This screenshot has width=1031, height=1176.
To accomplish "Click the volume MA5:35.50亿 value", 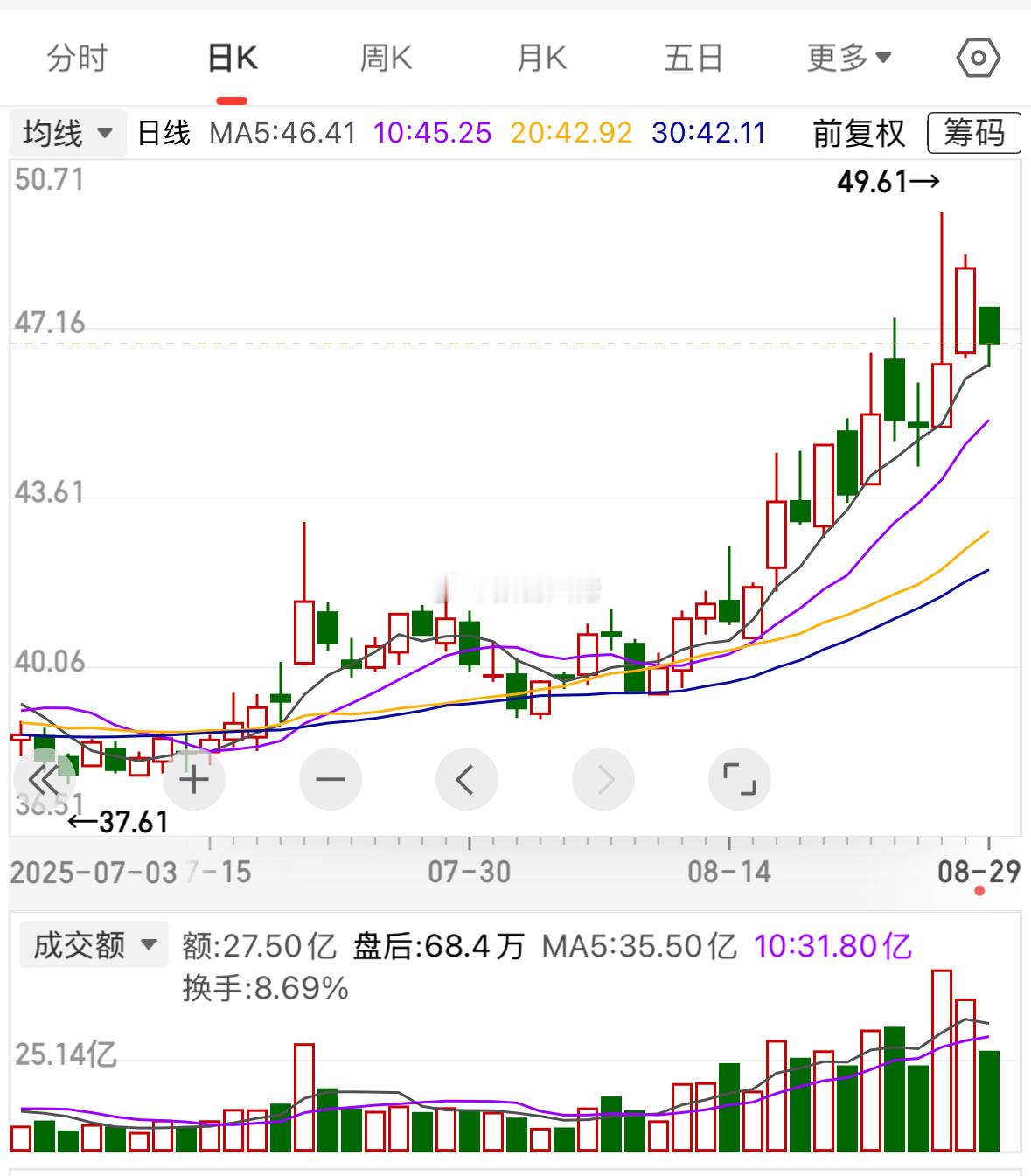I will (x=639, y=945).
